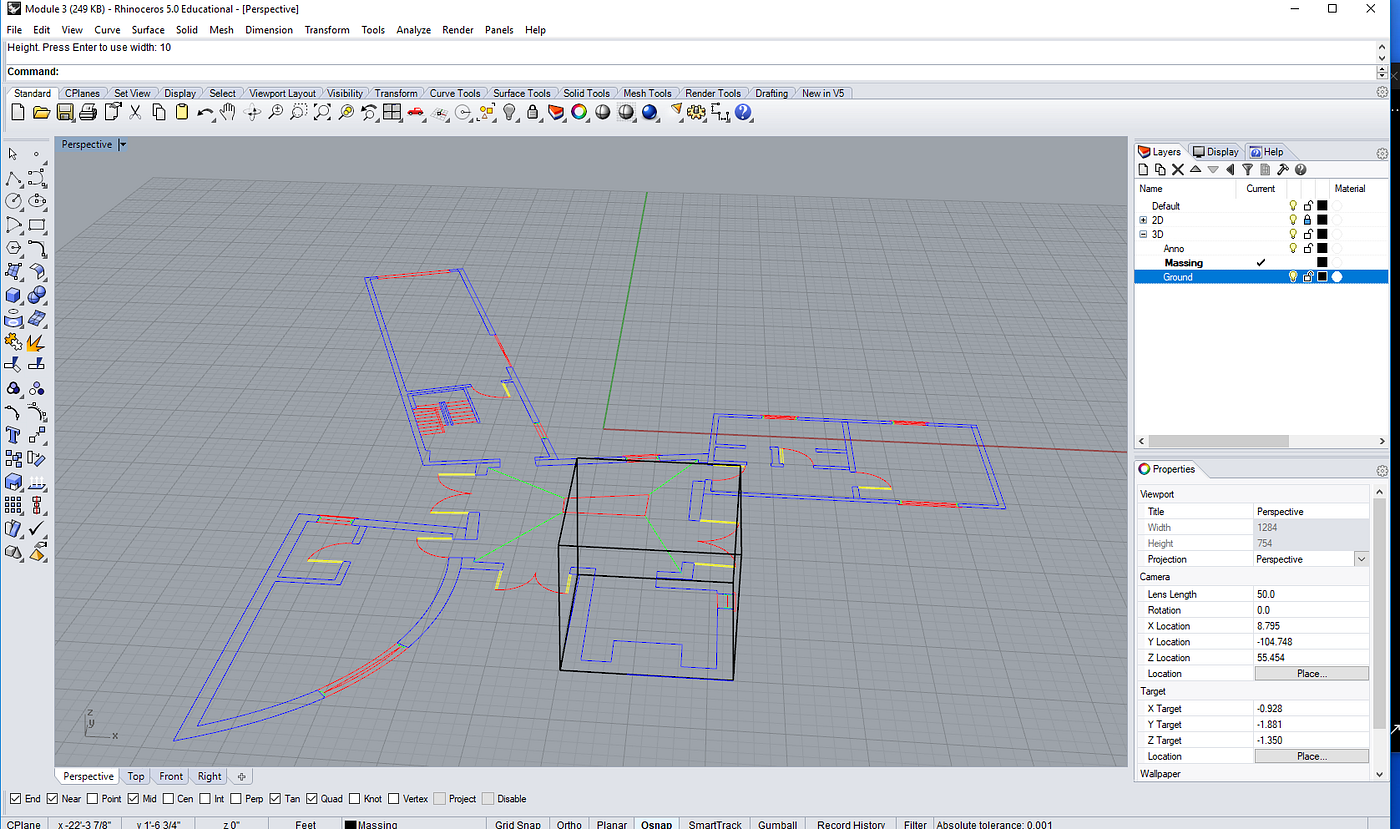Click color swatch of Ground layer
This screenshot has width=1400, height=829.
coord(1322,277)
